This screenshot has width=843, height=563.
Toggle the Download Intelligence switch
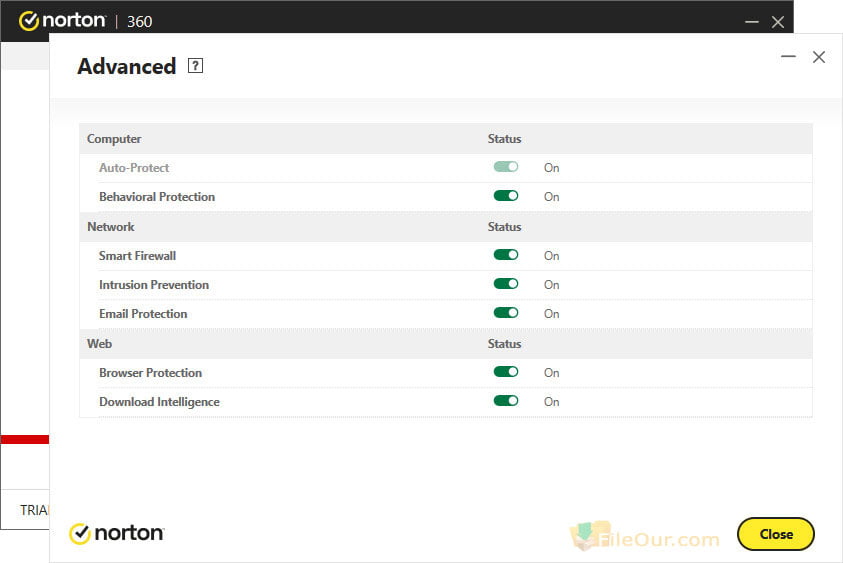pos(506,402)
